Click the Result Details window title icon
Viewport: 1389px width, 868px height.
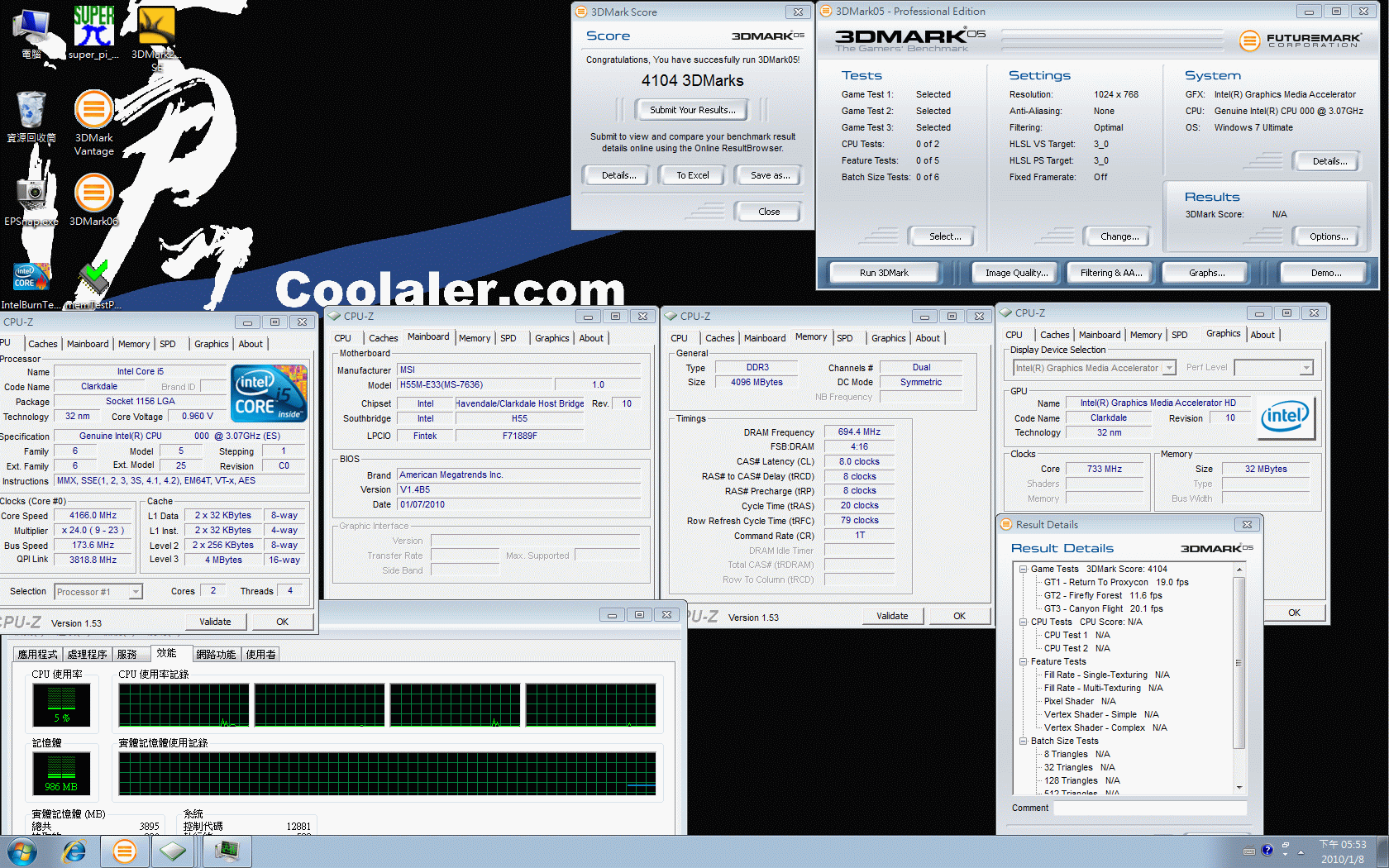click(1006, 524)
